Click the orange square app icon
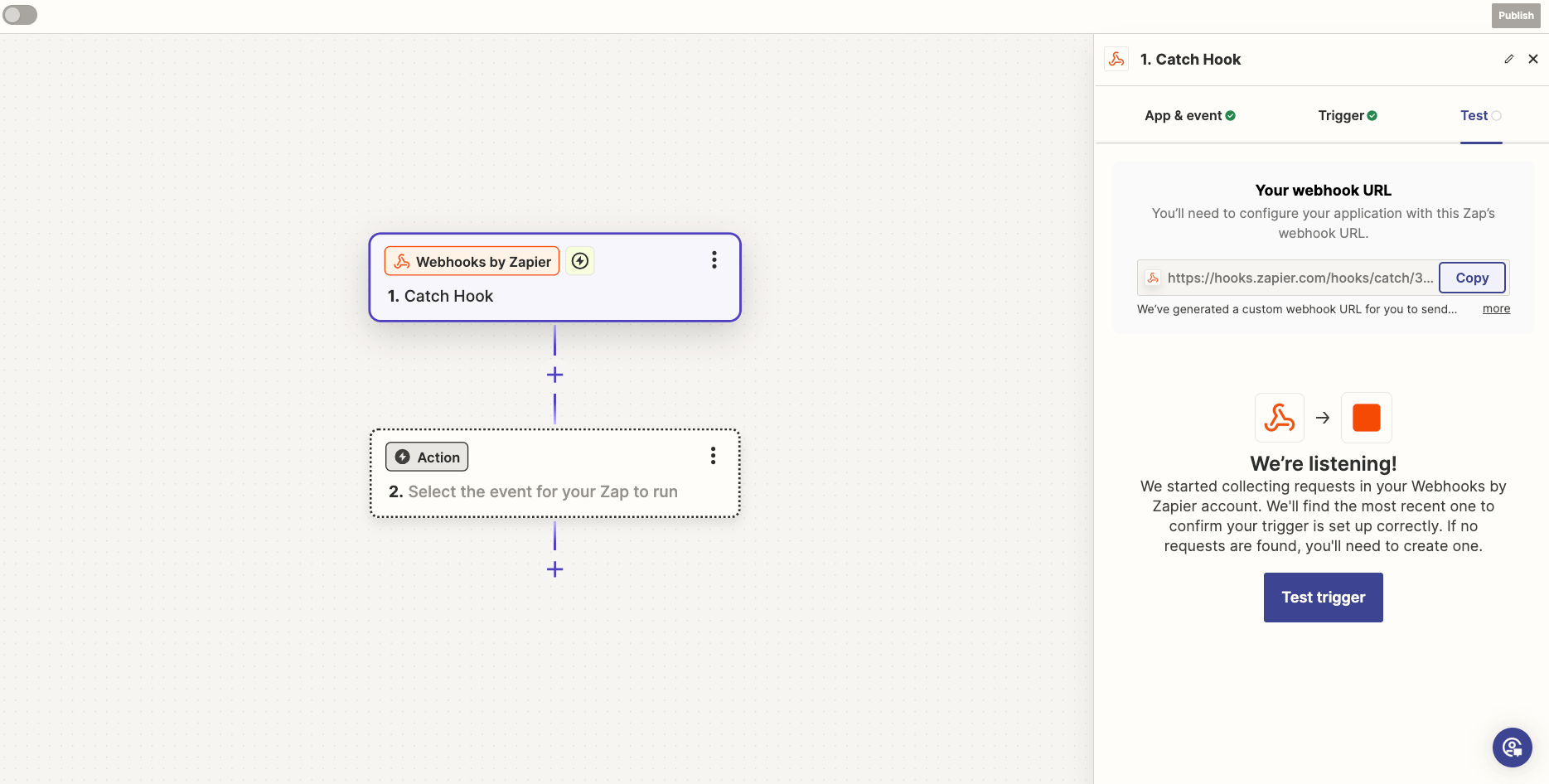1549x784 pixels. 1366,418
